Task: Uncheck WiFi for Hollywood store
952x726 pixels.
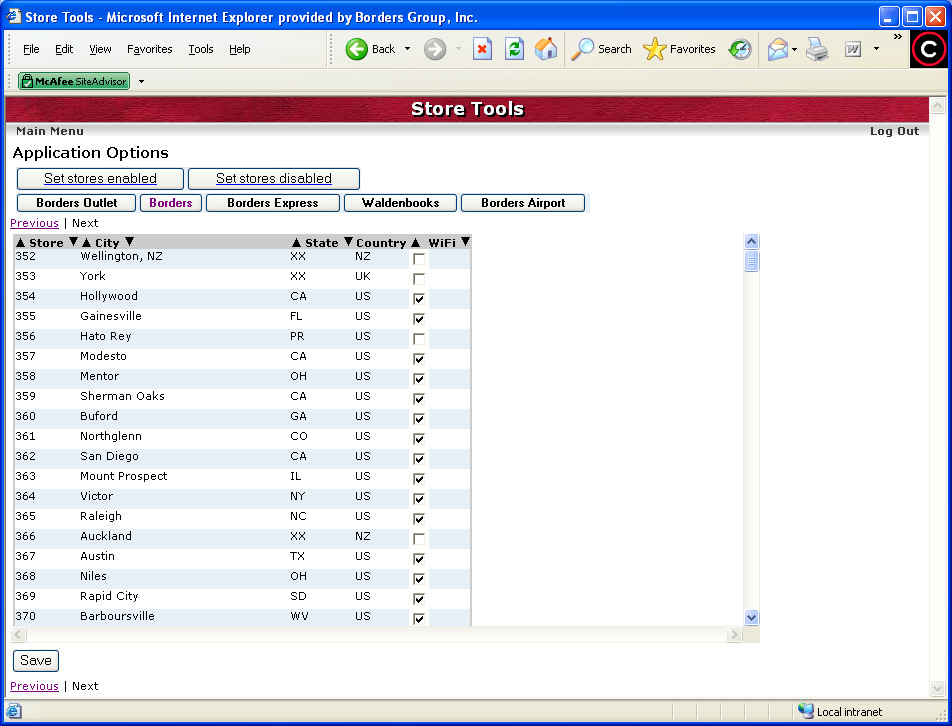Action: pyautogui.click(x=419, y=299)
